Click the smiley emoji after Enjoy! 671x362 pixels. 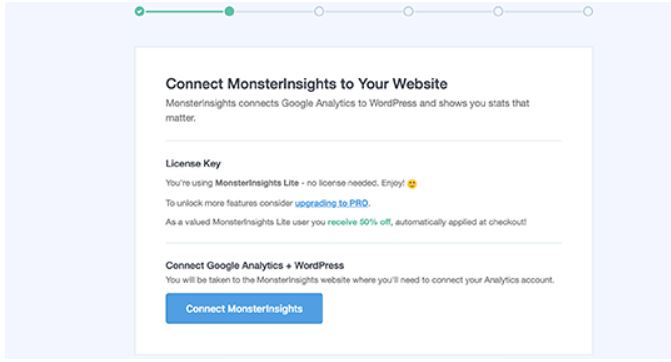tap(412, 184)
